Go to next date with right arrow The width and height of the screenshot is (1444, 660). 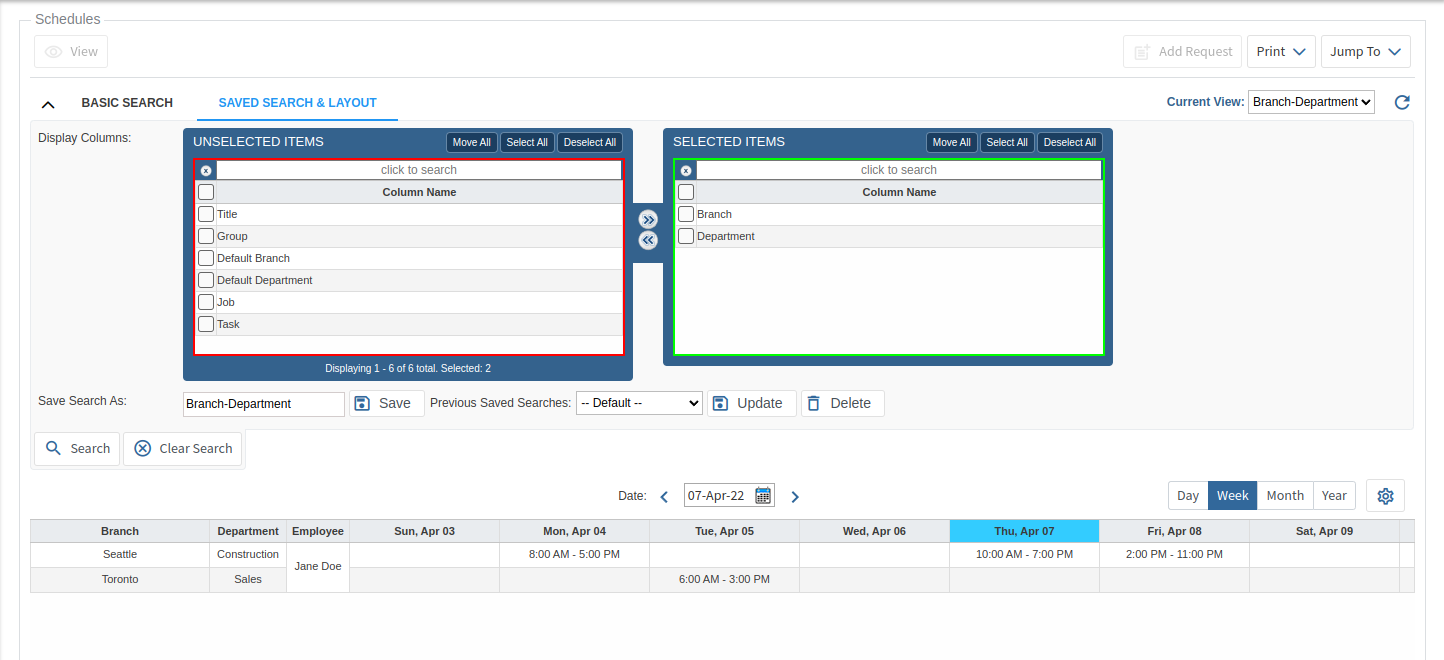point(795,496)
